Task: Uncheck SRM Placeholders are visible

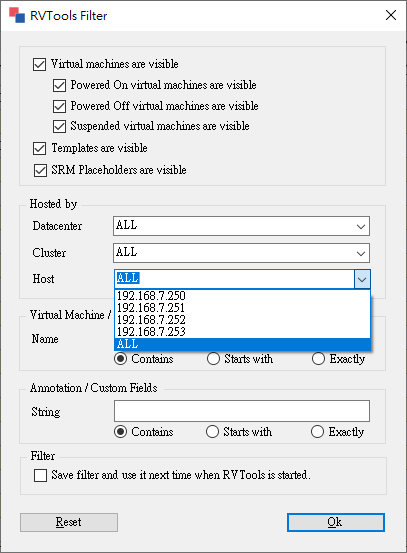Action: point(40,170)
